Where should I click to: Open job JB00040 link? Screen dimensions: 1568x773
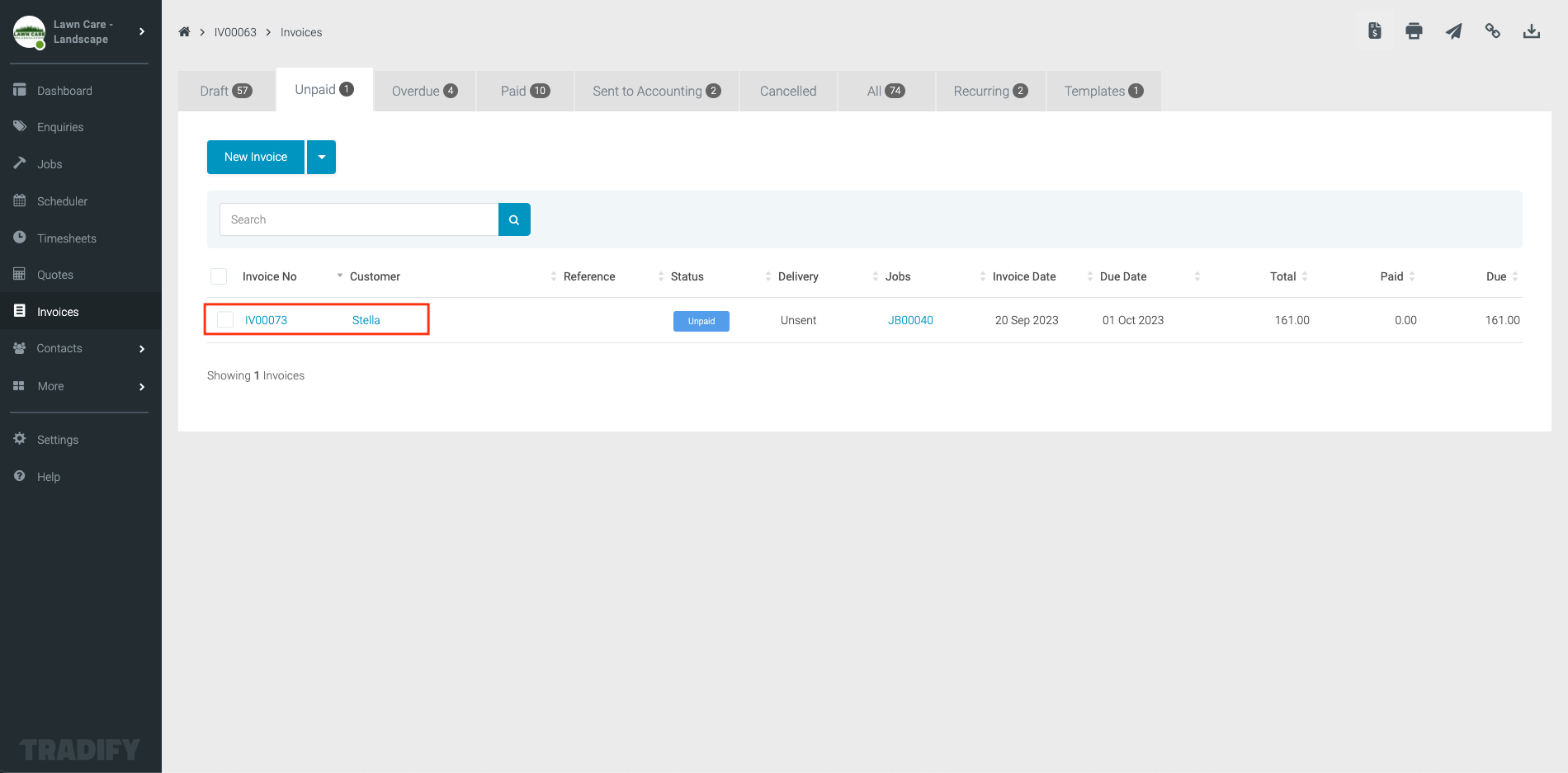point(909,319)
